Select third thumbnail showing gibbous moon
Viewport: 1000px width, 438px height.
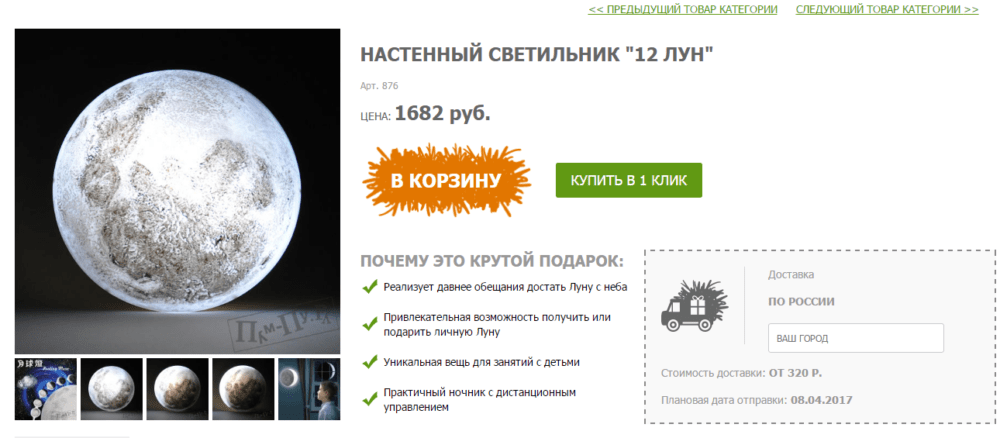point(177,389)
